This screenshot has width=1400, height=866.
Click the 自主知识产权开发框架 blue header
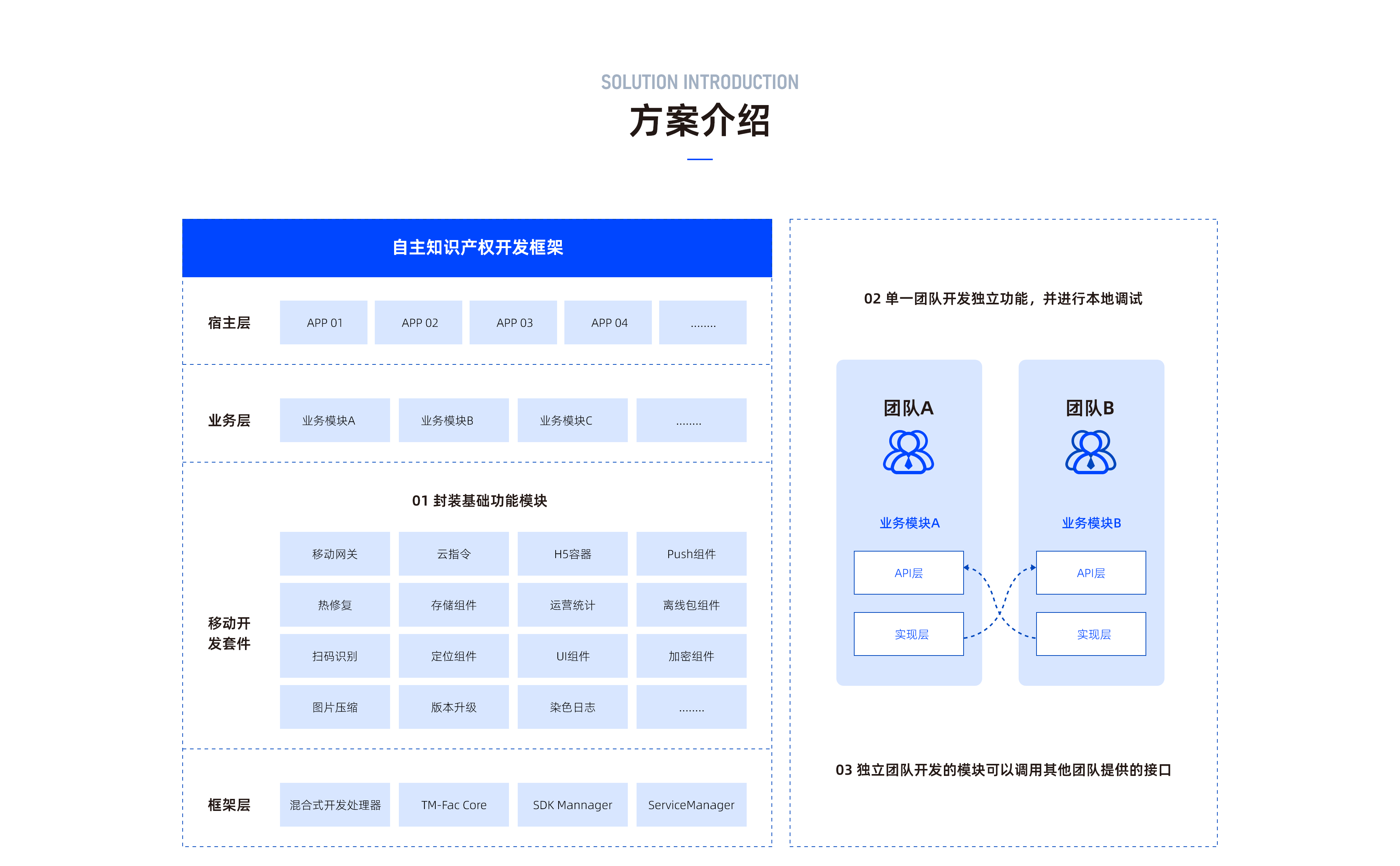477,248
